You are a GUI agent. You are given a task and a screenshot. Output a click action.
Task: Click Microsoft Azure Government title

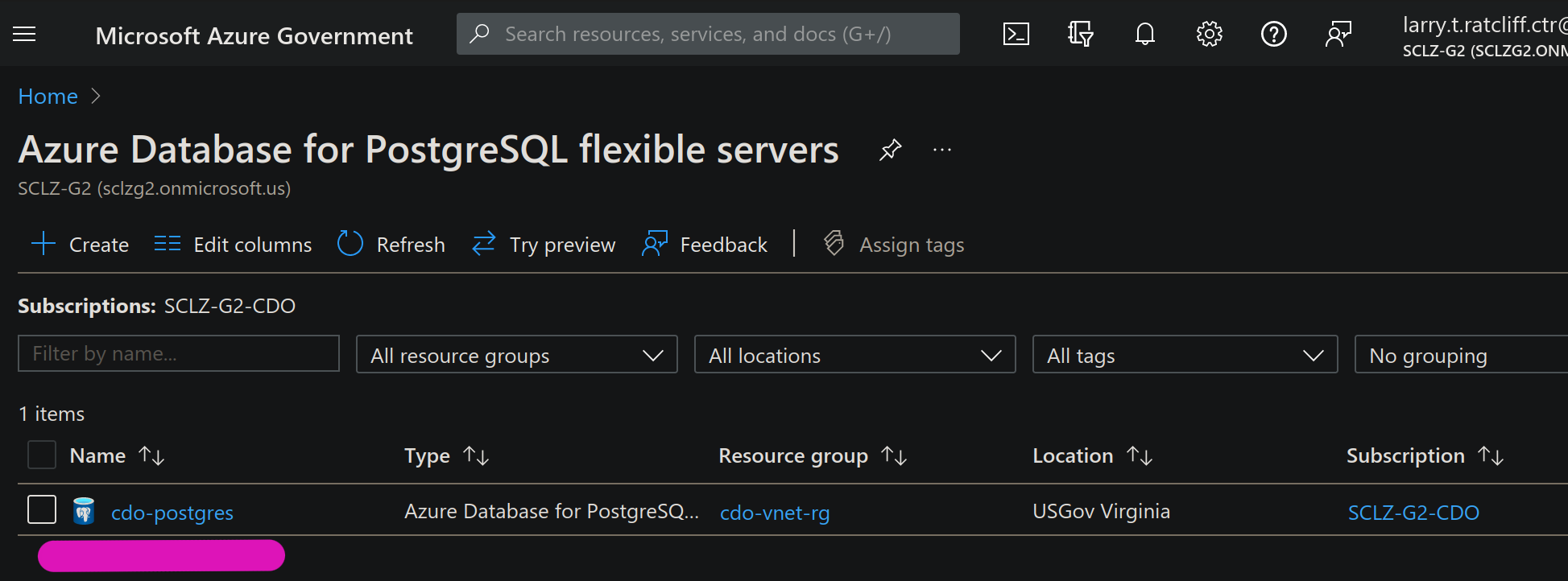click(254, 35)
